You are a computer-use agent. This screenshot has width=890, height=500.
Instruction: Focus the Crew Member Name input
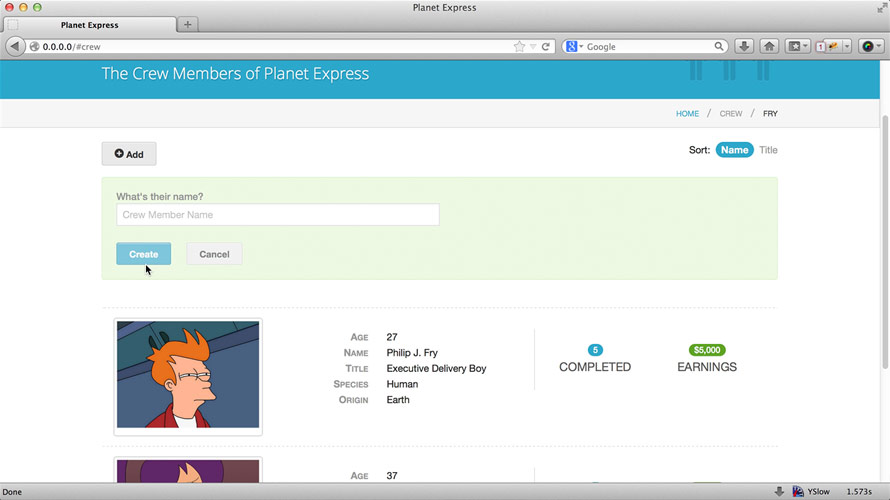click(278, 215)
